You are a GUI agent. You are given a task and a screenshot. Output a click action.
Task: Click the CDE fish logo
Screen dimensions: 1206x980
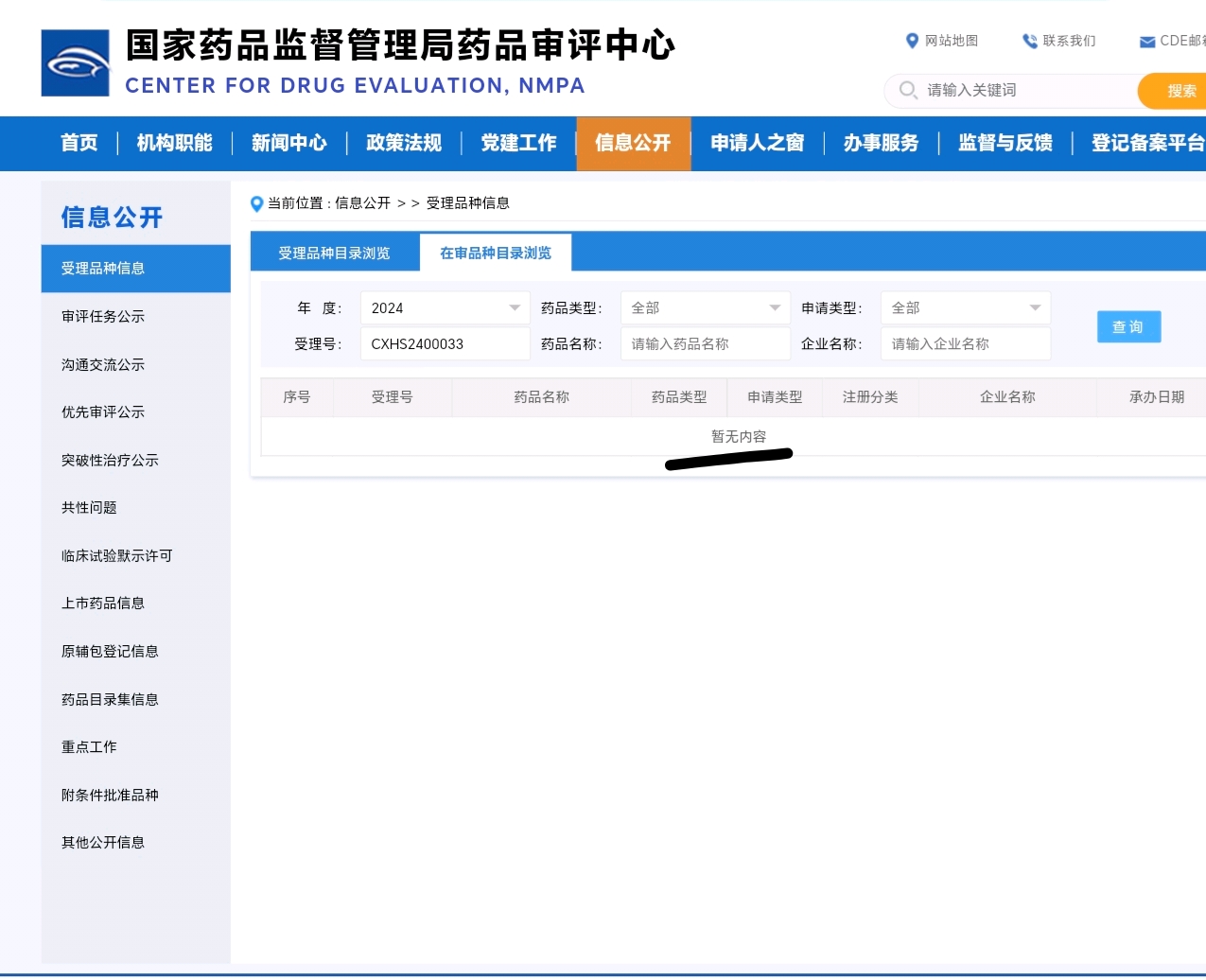76,63
